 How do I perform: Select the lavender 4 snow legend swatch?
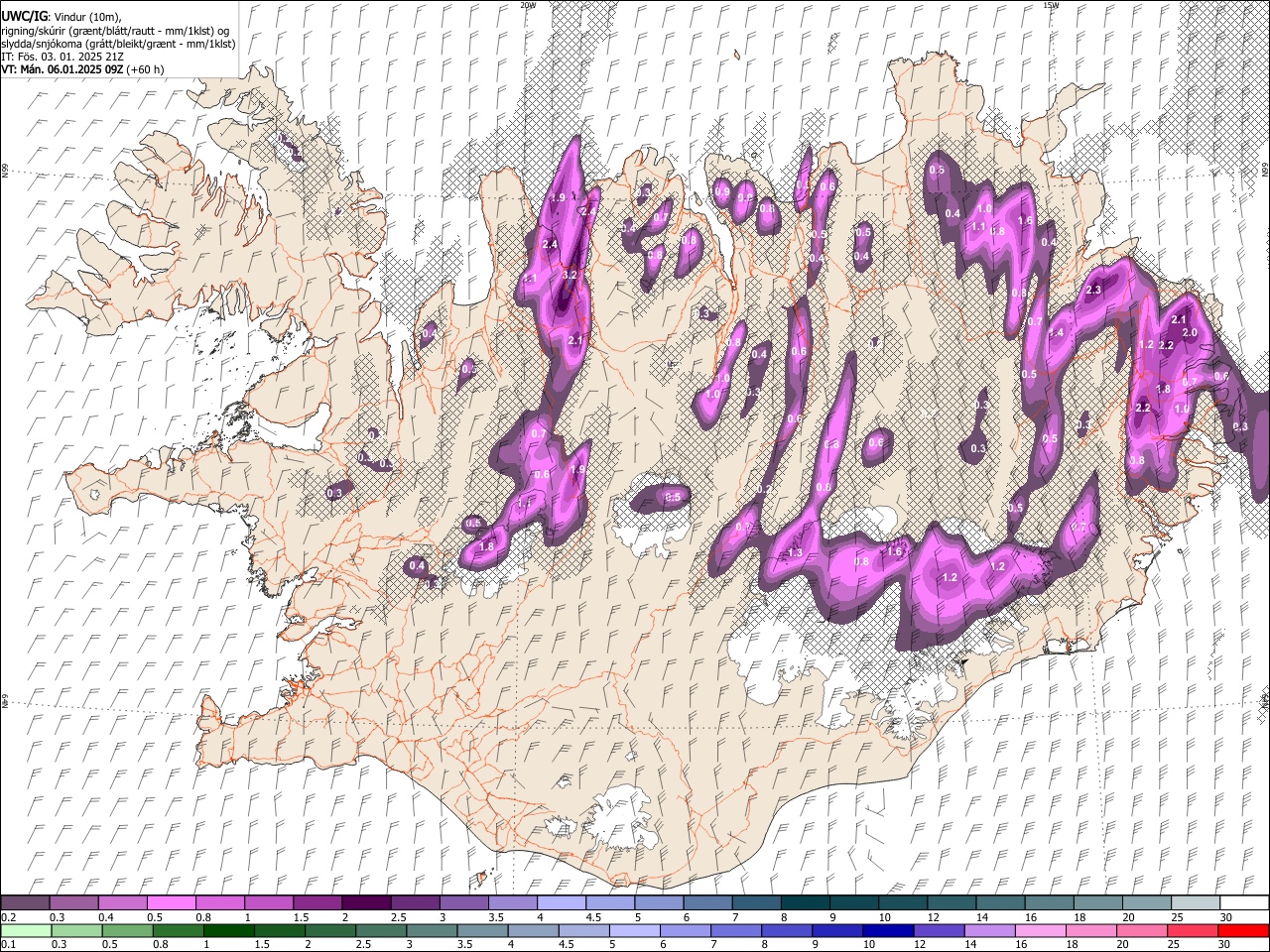[x=562, y=902]
